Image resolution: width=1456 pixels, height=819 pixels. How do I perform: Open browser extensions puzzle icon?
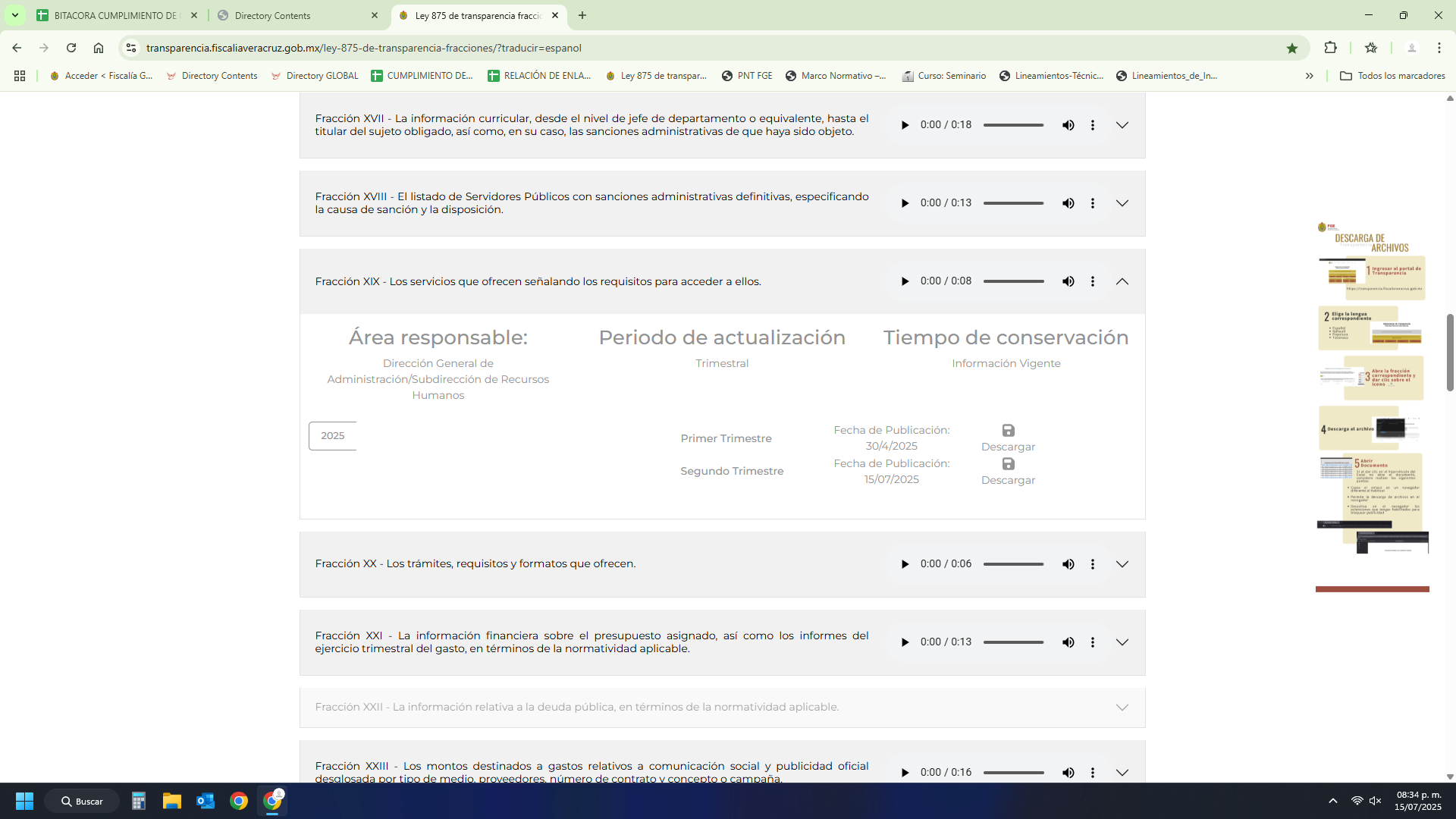coord(1330,48)
